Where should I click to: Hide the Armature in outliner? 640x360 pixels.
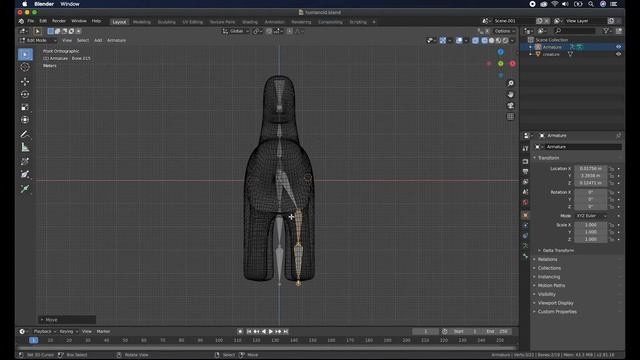pyautogui.click(x=618, y=47)
